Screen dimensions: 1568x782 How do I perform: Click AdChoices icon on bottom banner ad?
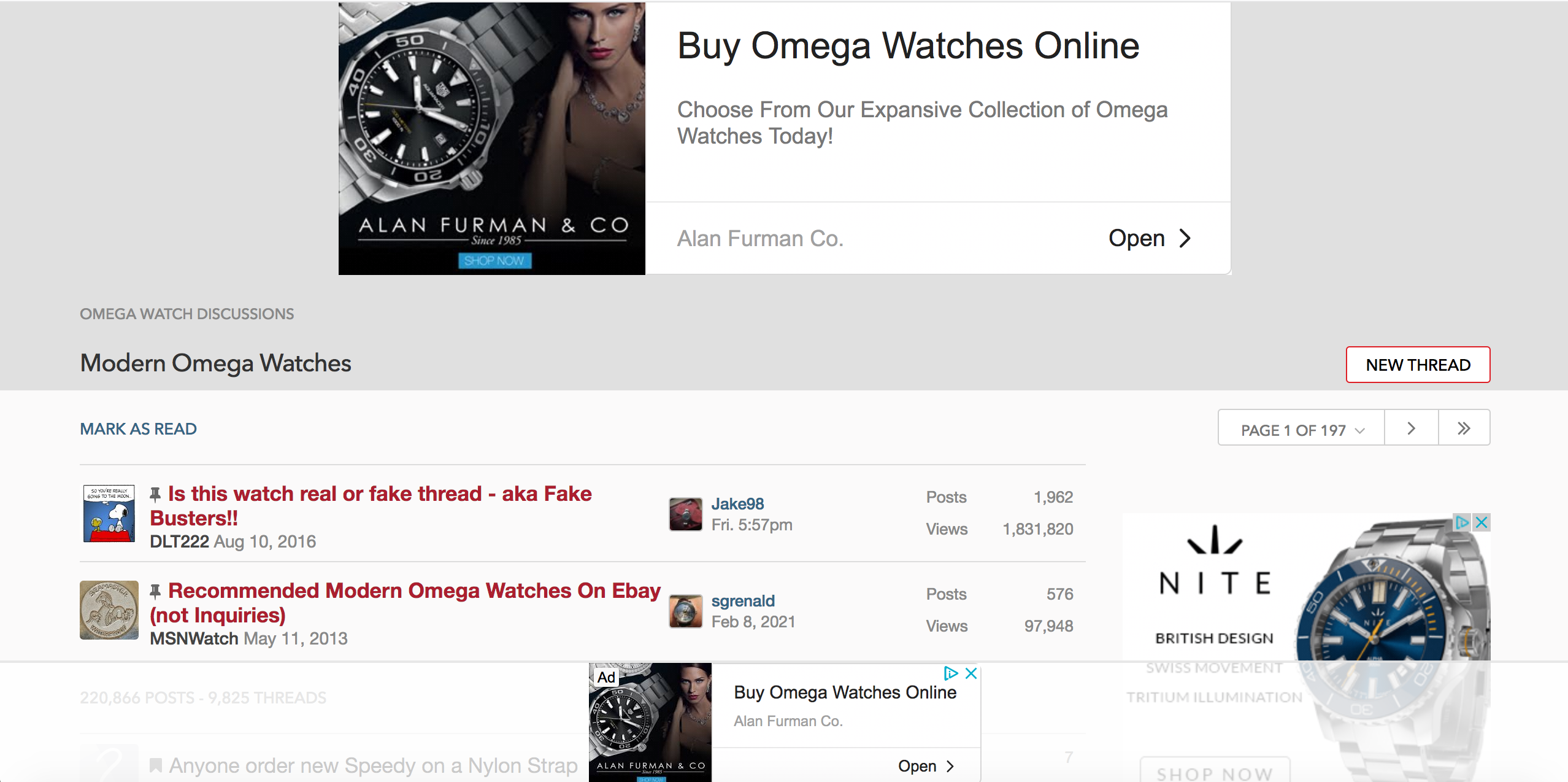(x=950, y=673)
